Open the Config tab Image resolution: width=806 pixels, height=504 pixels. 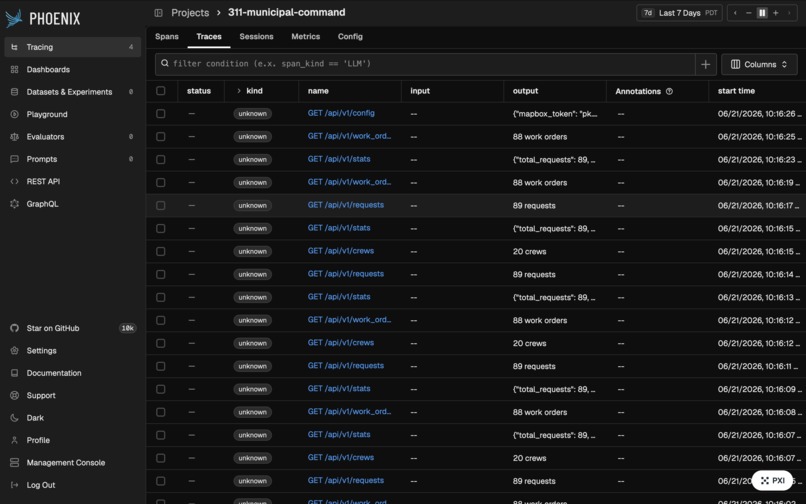[x=350, y=37]
